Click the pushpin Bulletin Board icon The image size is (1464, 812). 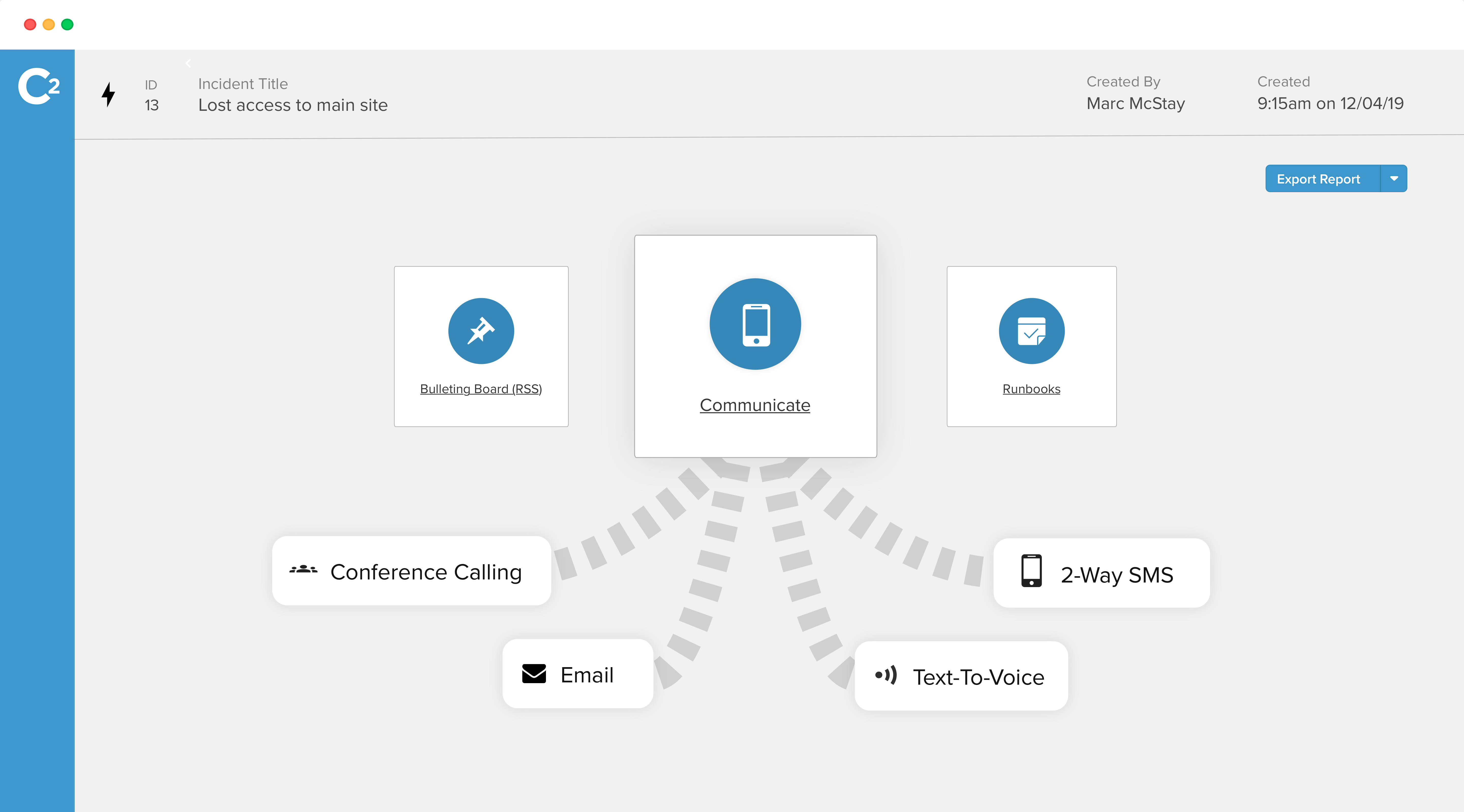[x=481, y=331]
